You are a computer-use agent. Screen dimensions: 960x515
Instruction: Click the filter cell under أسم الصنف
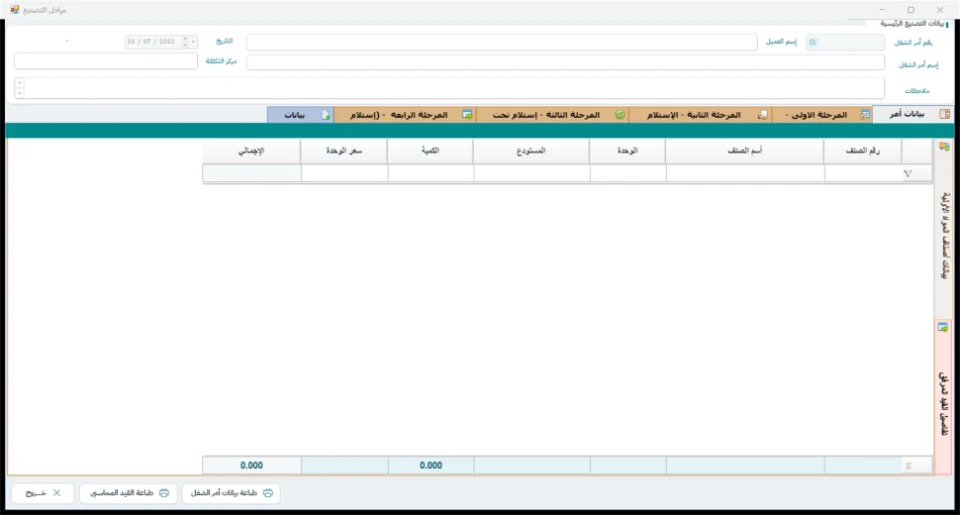click(745, 174)
